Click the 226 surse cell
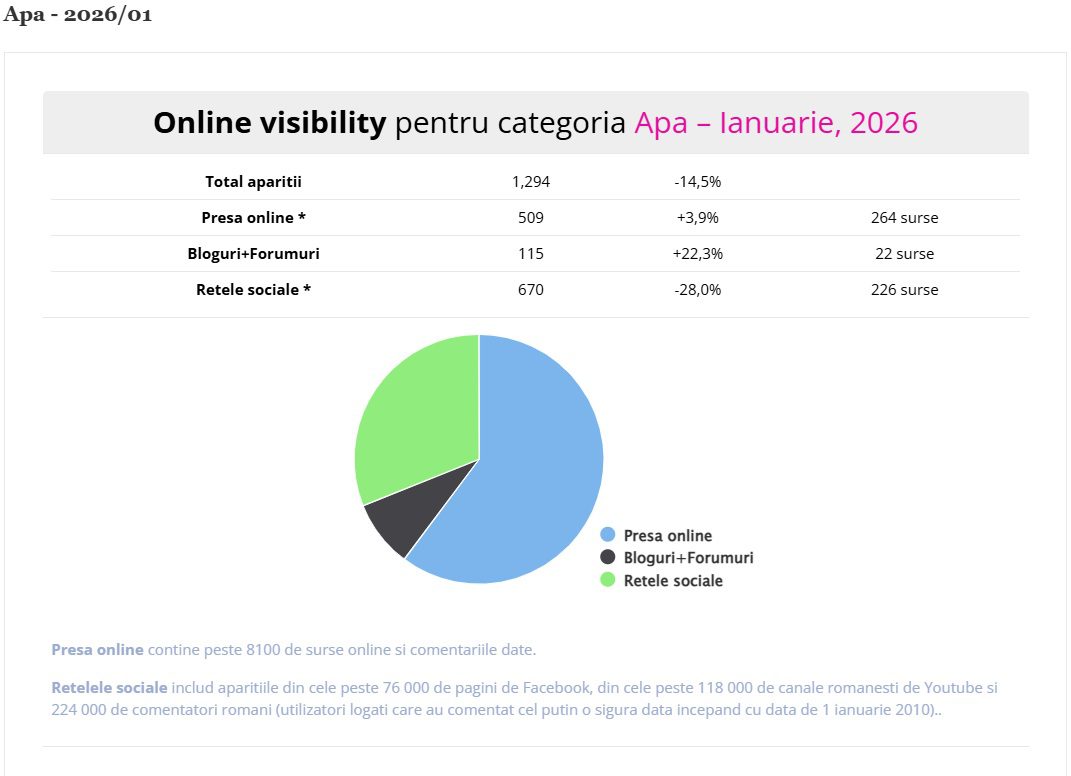 (x=904, y=290)
